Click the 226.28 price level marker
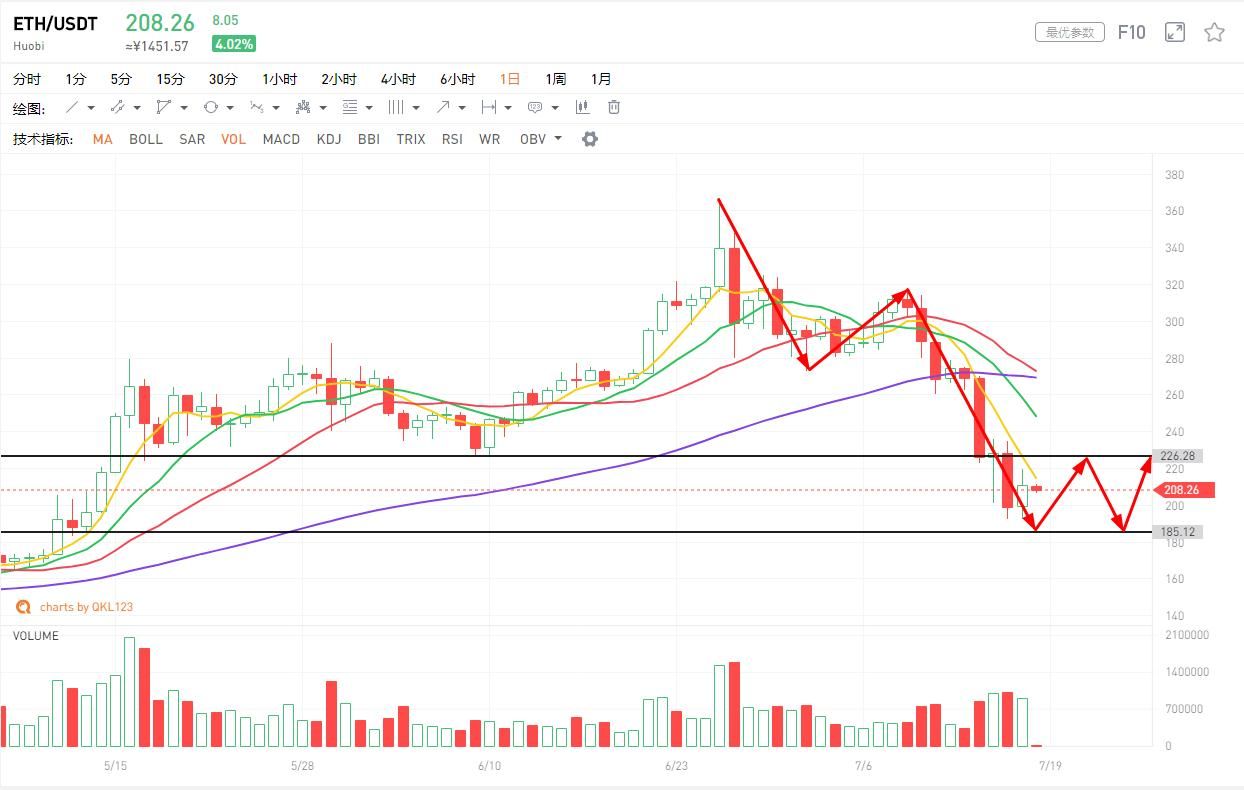Screen dimensions: 1244x791 coord(1177,456)
